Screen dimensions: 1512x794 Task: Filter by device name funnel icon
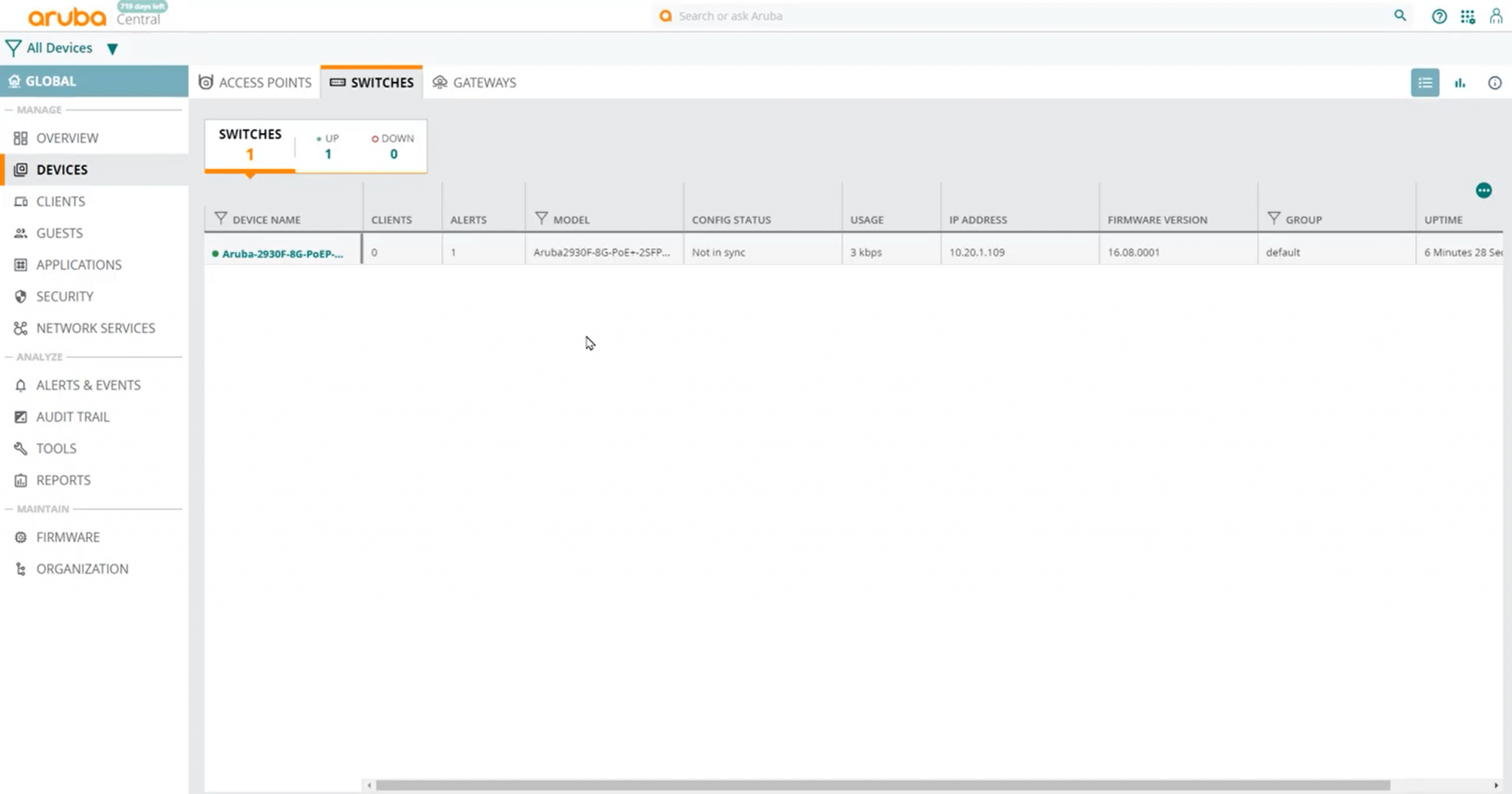coord(221,218)
